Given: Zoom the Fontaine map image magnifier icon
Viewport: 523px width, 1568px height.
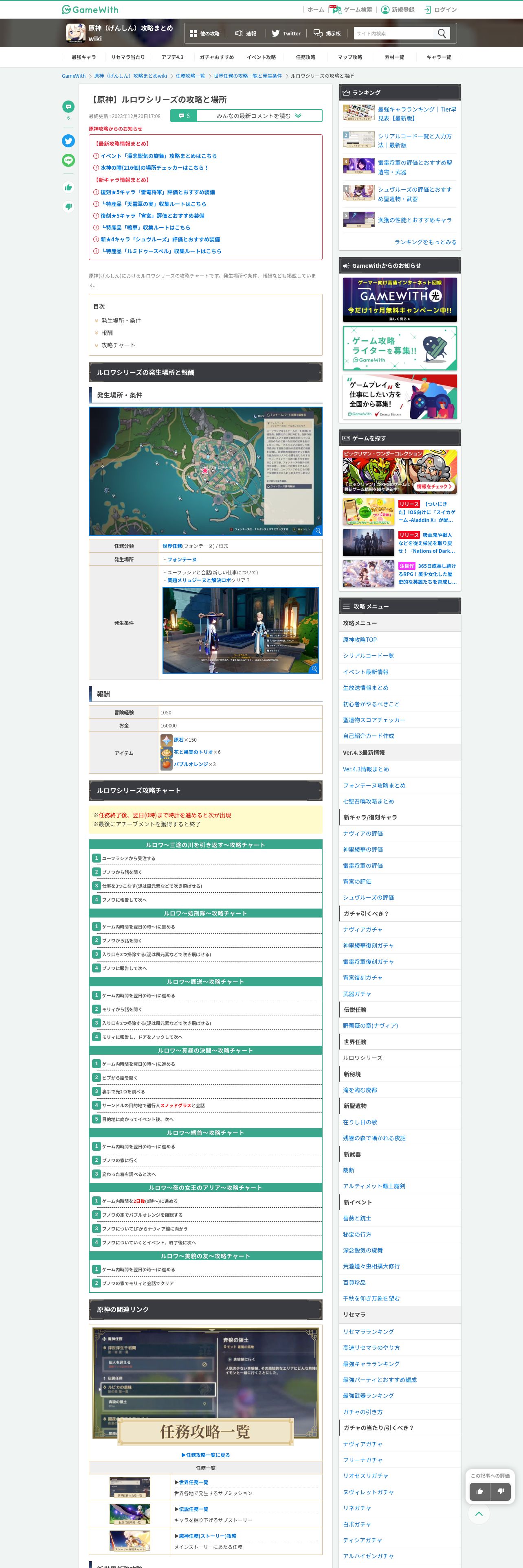Looking at the screenshot, I should 317,531.
